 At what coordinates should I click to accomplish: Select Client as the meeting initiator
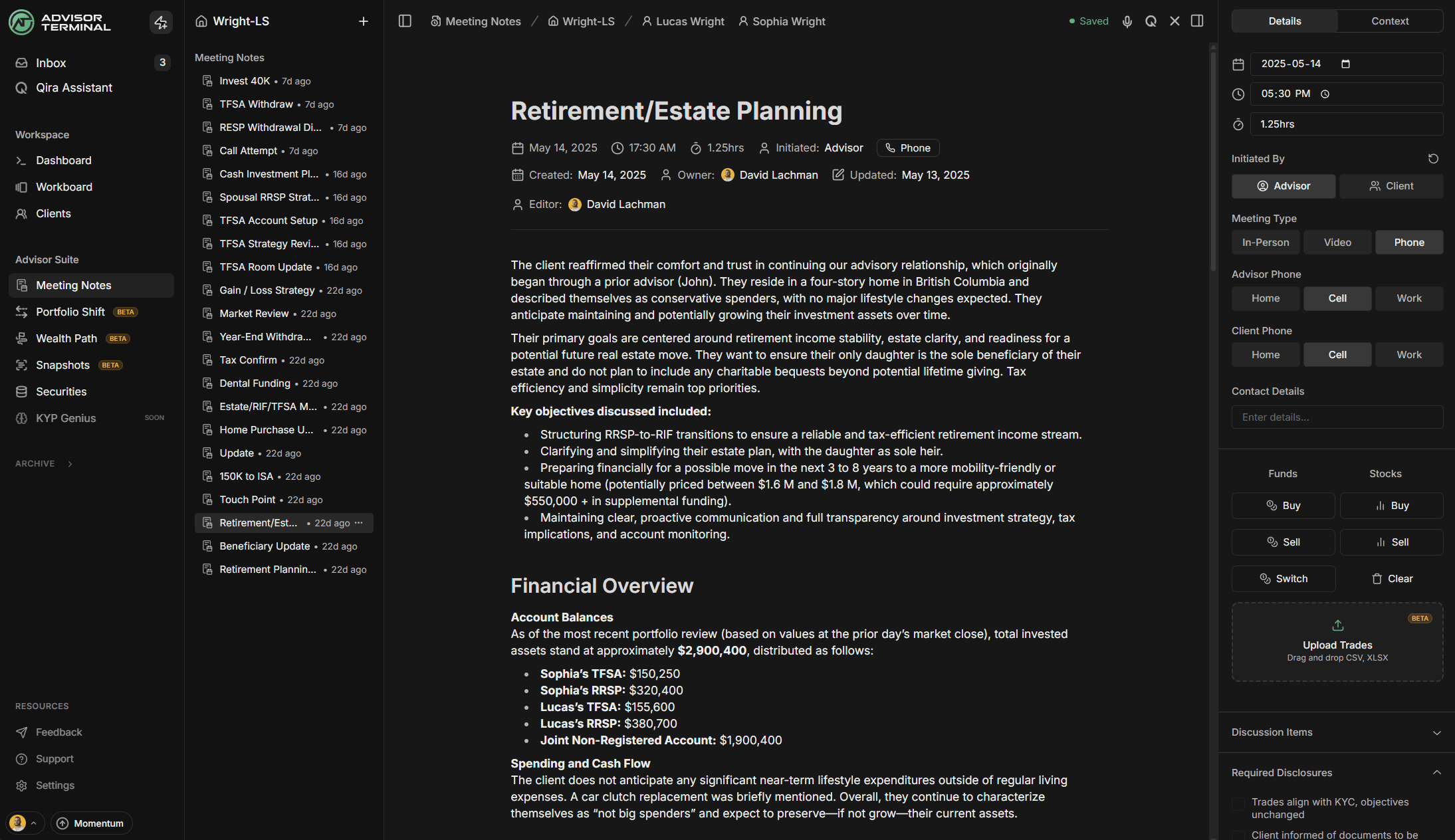[x=1391, y=185]
